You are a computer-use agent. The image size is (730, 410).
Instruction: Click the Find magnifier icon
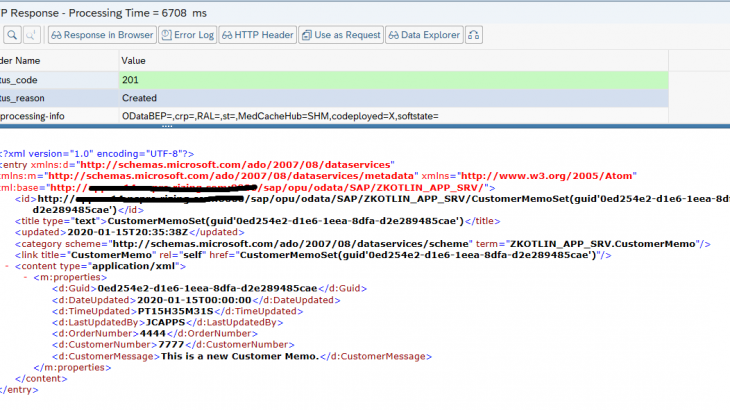pyautogui.click(x=13, y=35)
